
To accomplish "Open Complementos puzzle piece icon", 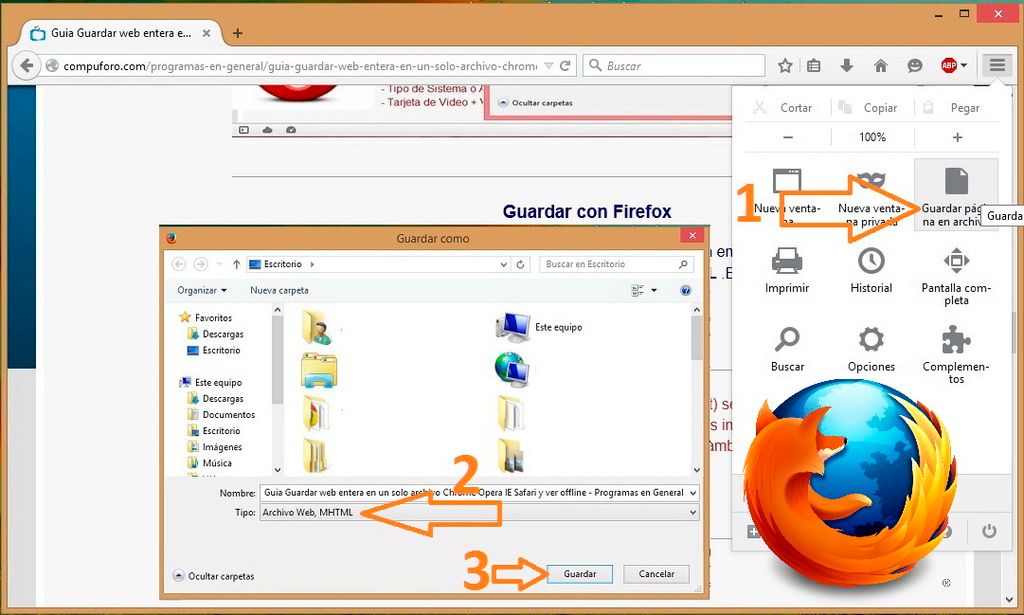I will click(956, 339).
